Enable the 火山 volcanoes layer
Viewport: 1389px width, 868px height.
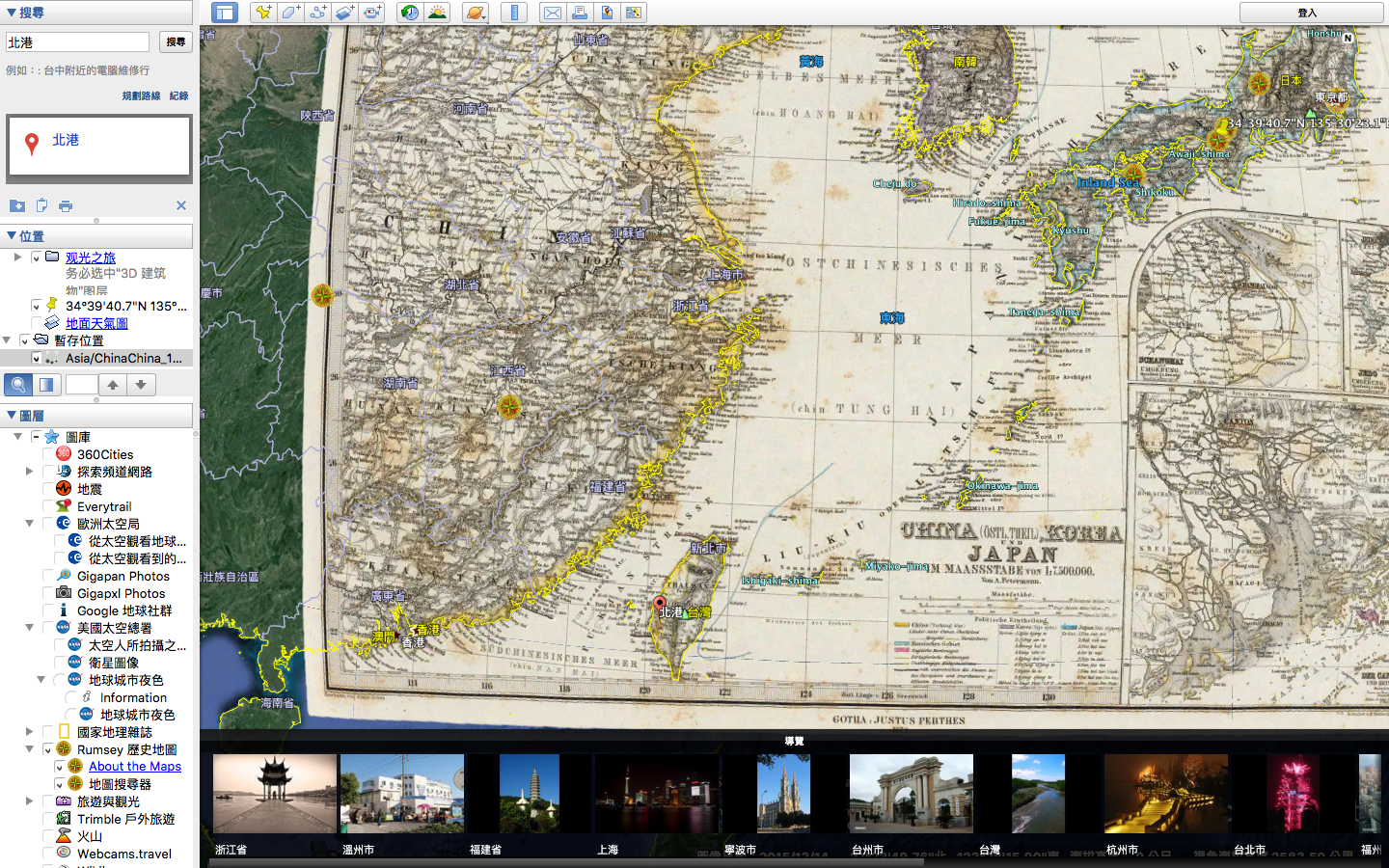(48, 836)
